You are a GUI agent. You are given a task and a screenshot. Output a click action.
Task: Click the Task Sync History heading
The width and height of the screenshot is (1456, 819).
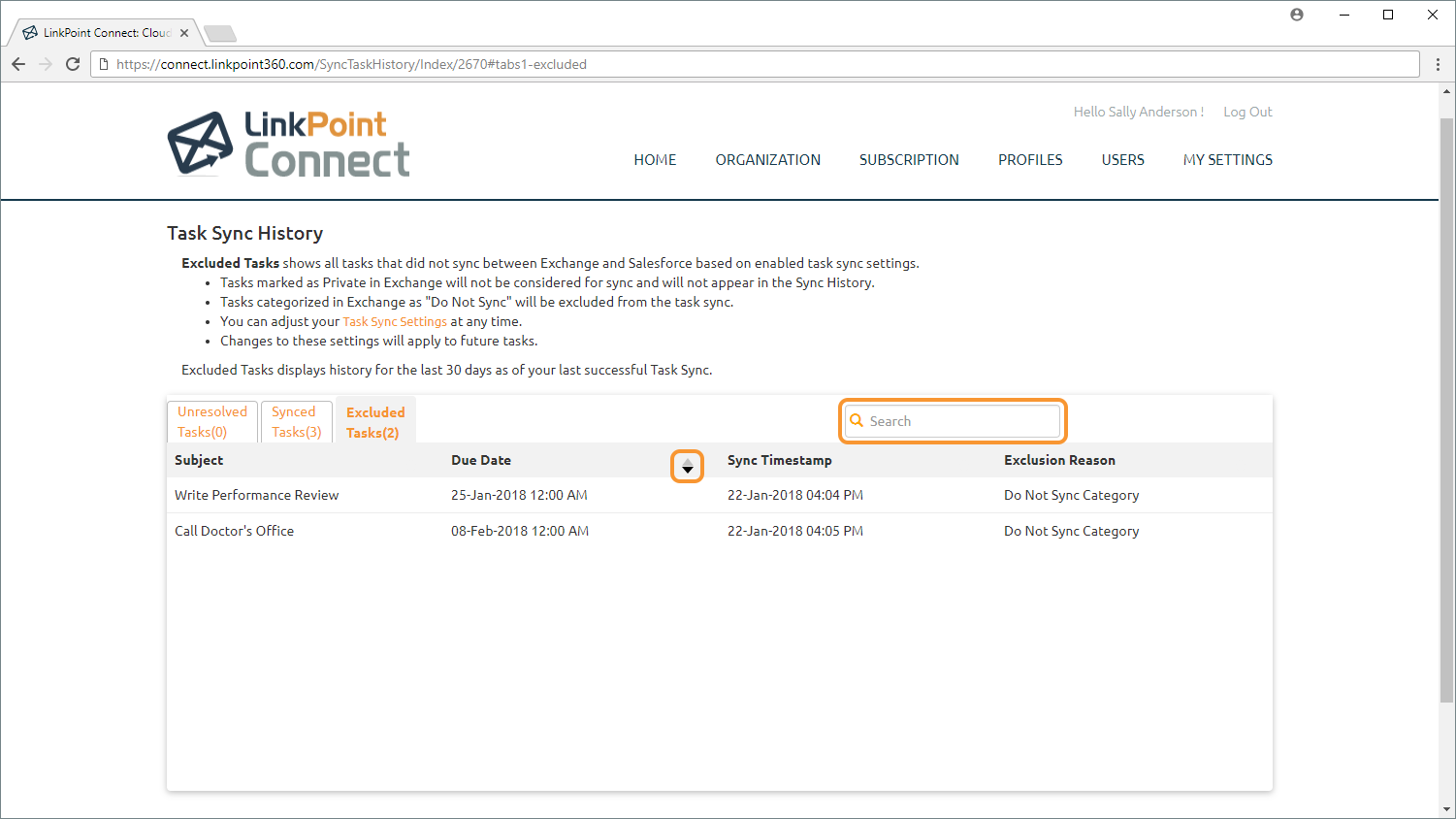click(x=245, y=233)
